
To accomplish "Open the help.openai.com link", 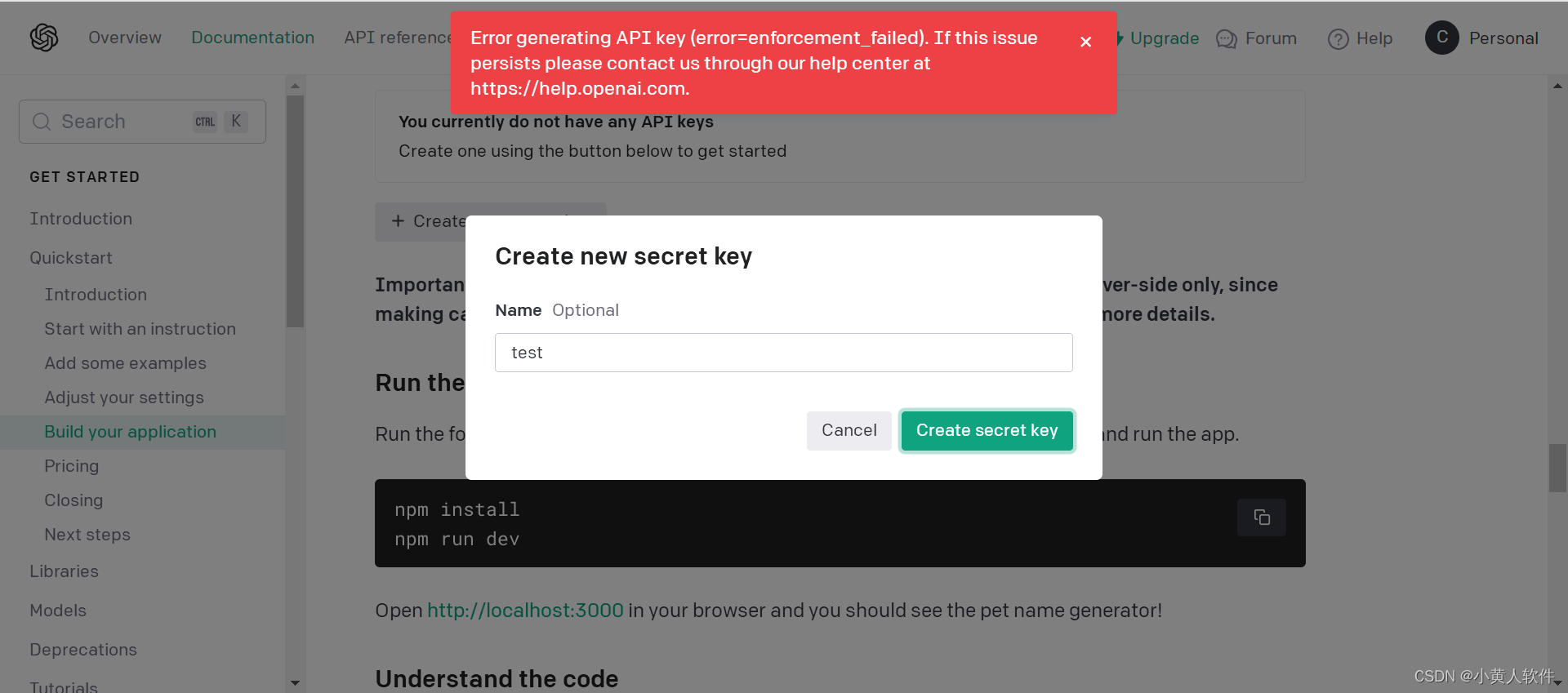I will point(577,89).
